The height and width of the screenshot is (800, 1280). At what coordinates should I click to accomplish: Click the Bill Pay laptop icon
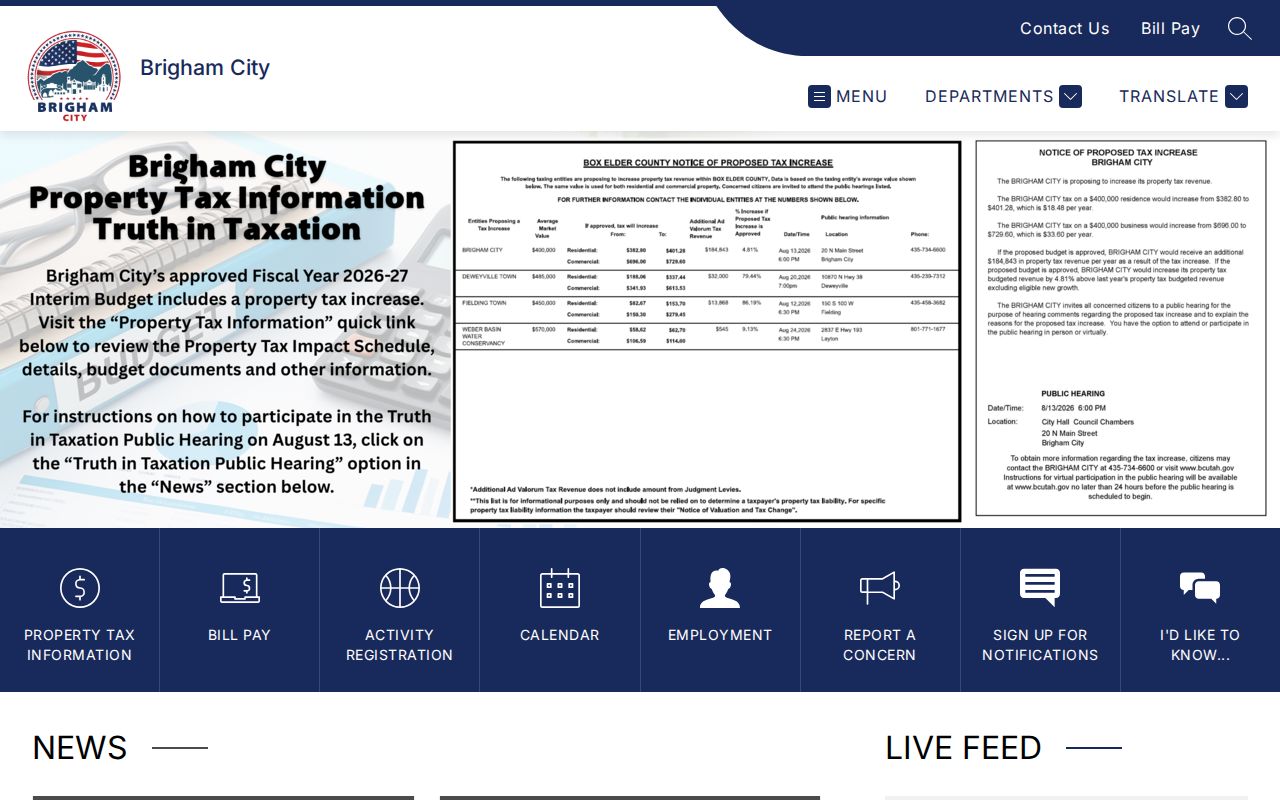pyautogui.click(x=240, y=588)
